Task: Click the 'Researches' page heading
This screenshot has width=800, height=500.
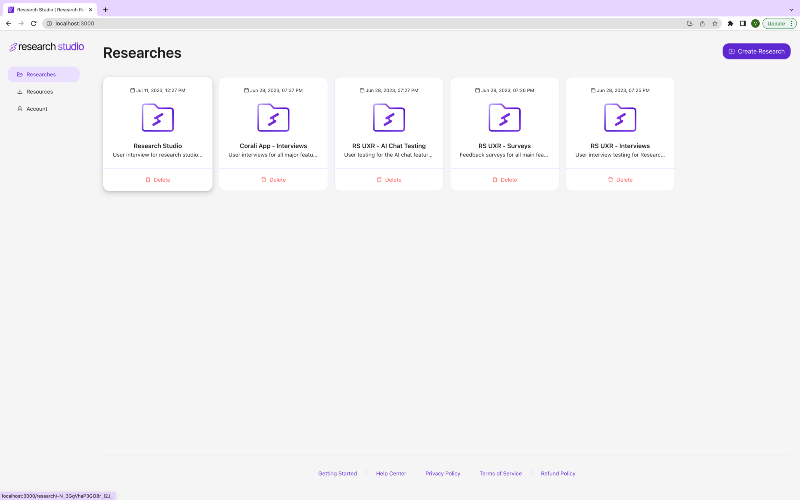Action: 142,53
